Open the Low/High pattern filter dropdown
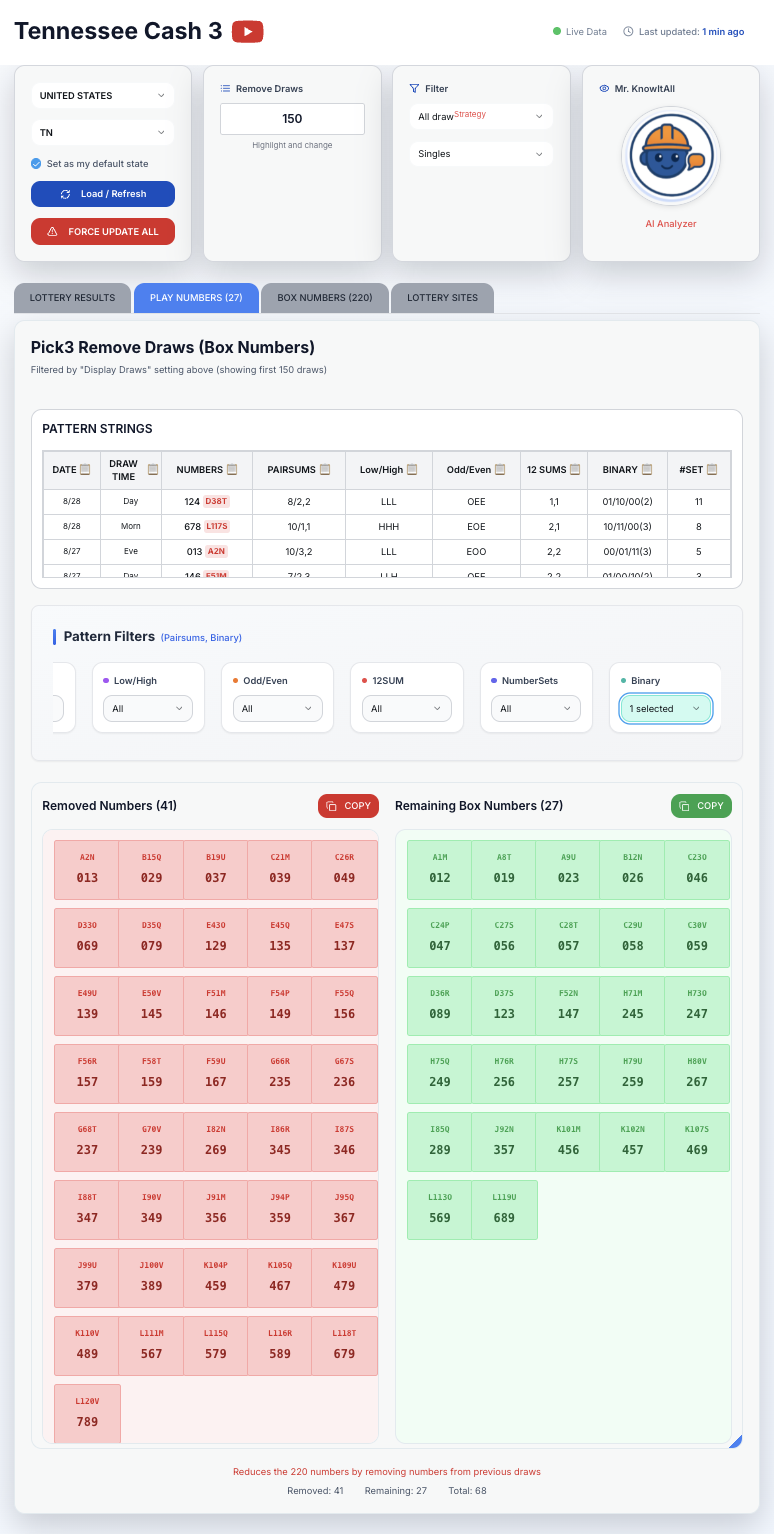 click(148, 708)
